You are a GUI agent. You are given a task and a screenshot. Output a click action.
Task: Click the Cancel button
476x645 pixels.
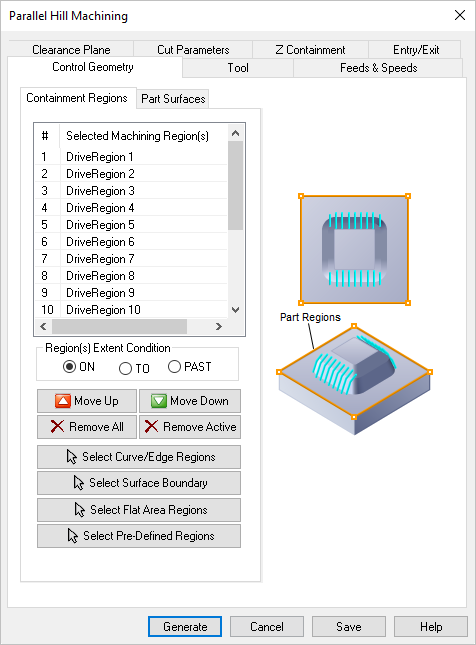(267, 626)
